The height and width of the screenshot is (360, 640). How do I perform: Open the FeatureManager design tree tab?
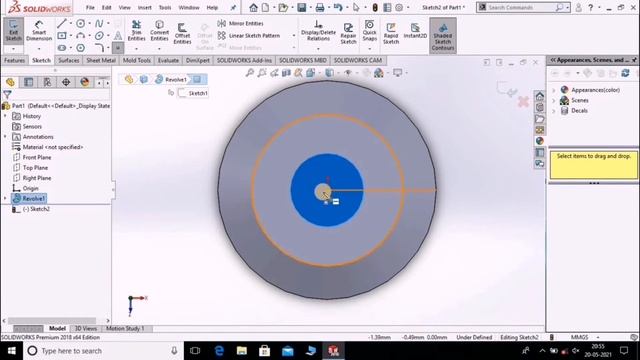click(x=10, y=82)
